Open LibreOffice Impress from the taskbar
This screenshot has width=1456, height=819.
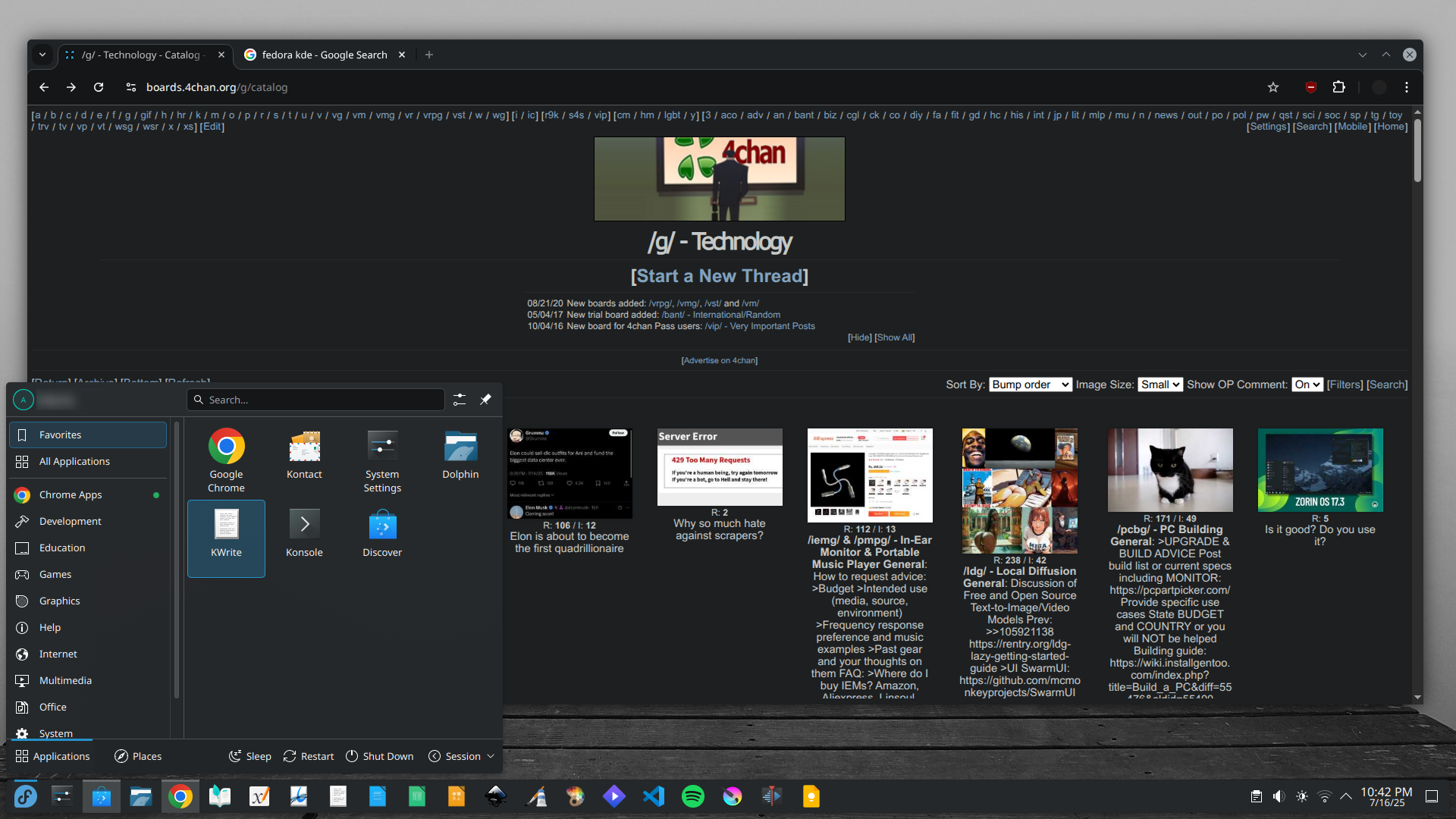(x=457, y=796)
